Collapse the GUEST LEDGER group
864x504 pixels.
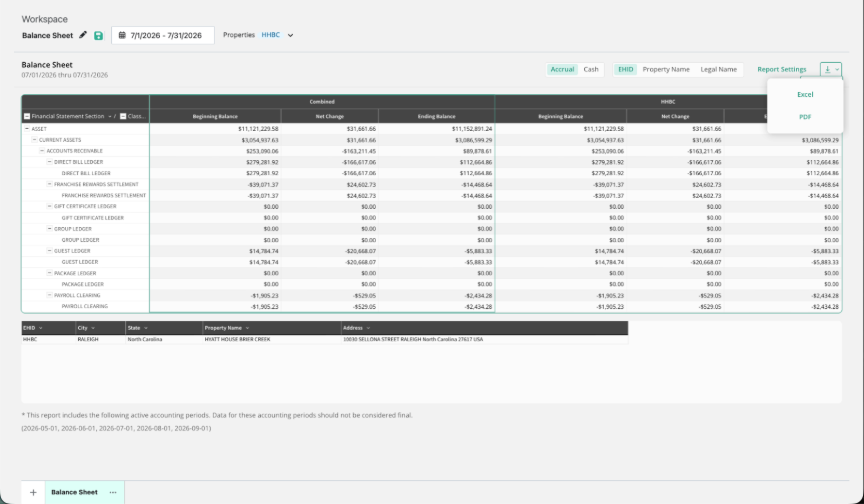tap(49, 251)
